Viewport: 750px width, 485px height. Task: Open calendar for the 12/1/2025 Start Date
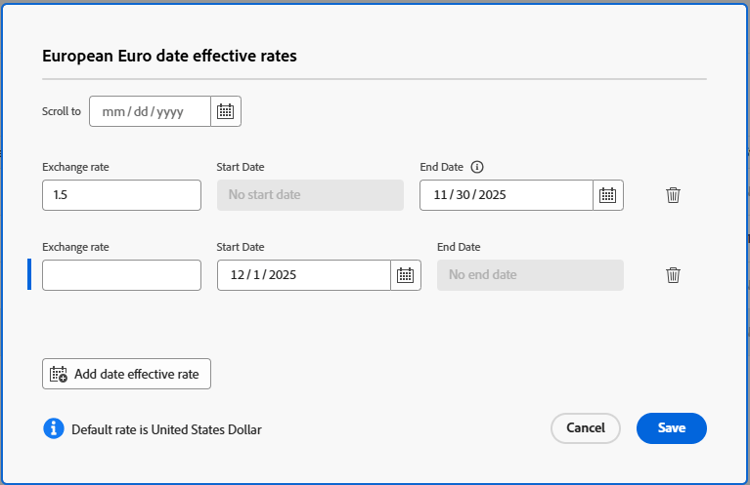[404, 275]
